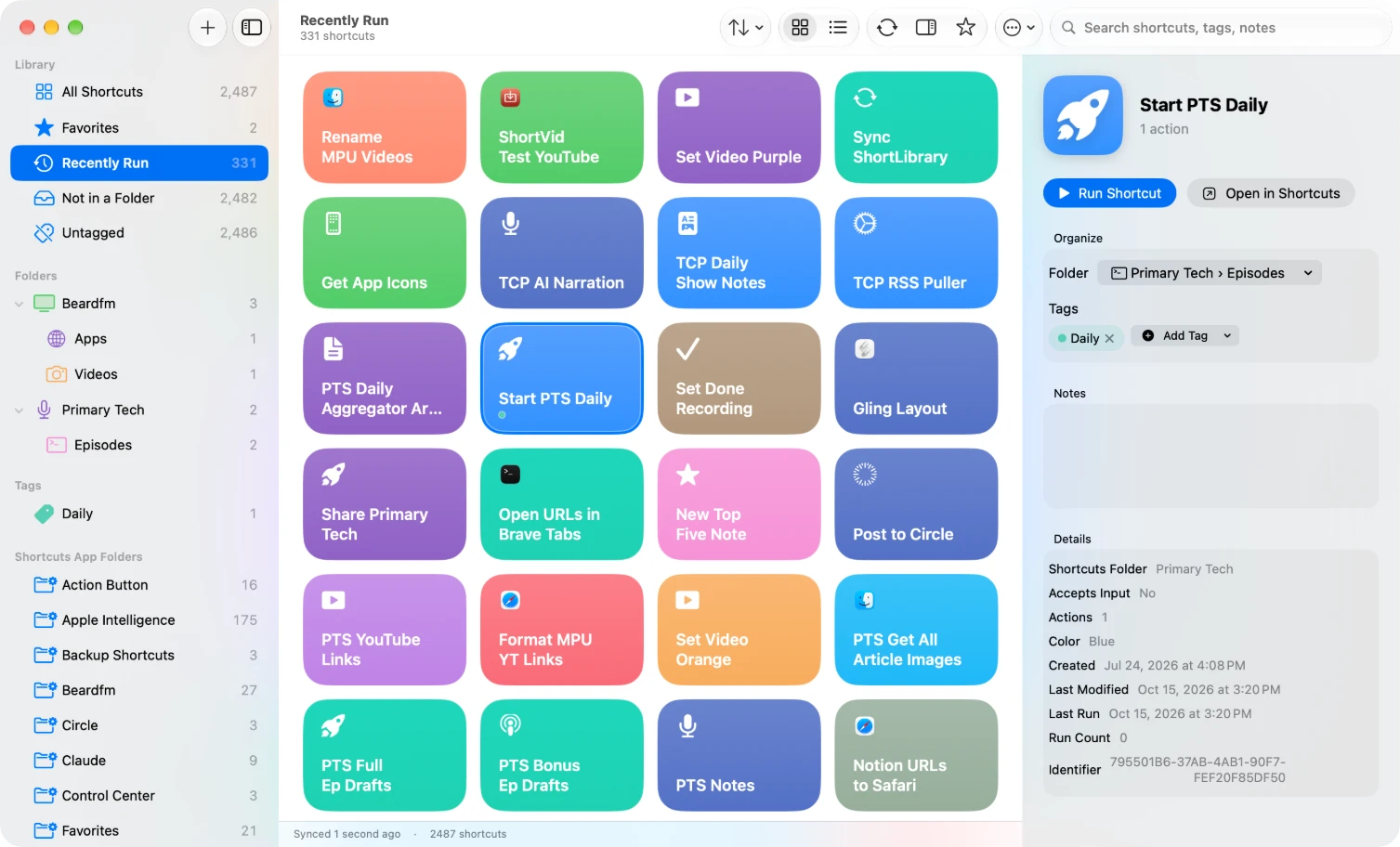Open the Videos subfolder
Screen dimensions: 1400x847
139,374
